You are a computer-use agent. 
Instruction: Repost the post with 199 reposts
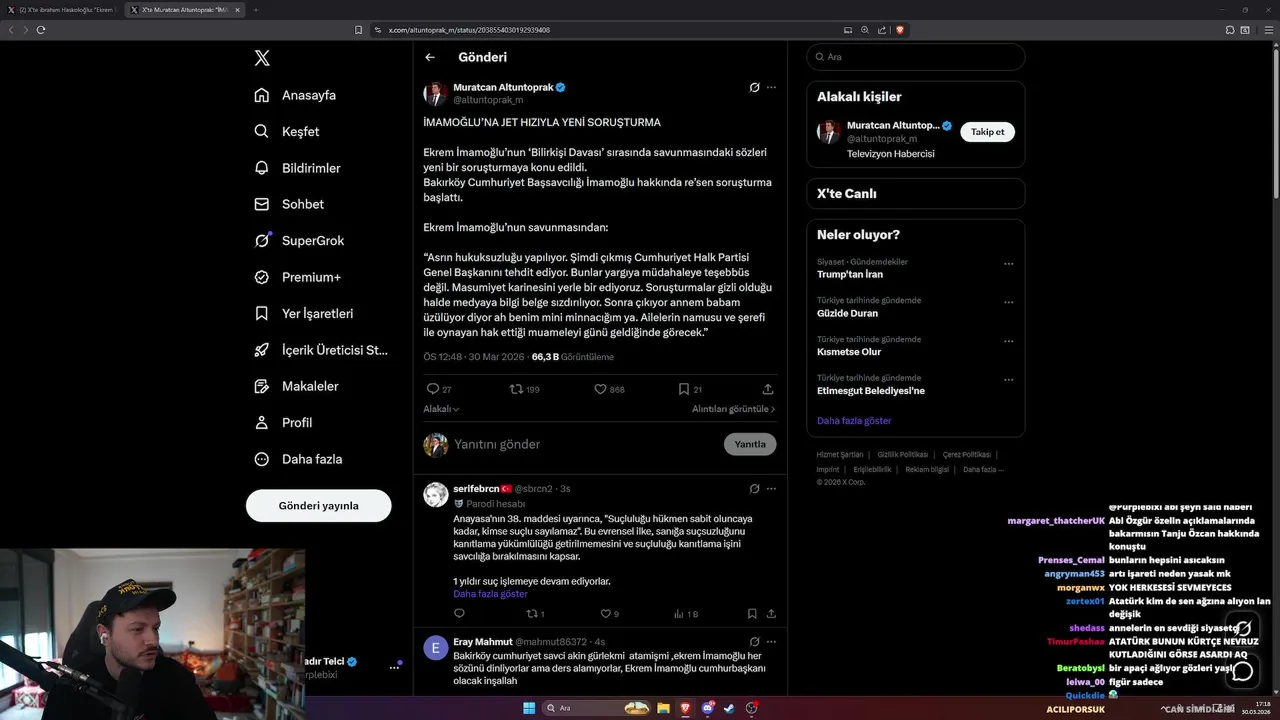pyautogui.click(x=516, y=389)
